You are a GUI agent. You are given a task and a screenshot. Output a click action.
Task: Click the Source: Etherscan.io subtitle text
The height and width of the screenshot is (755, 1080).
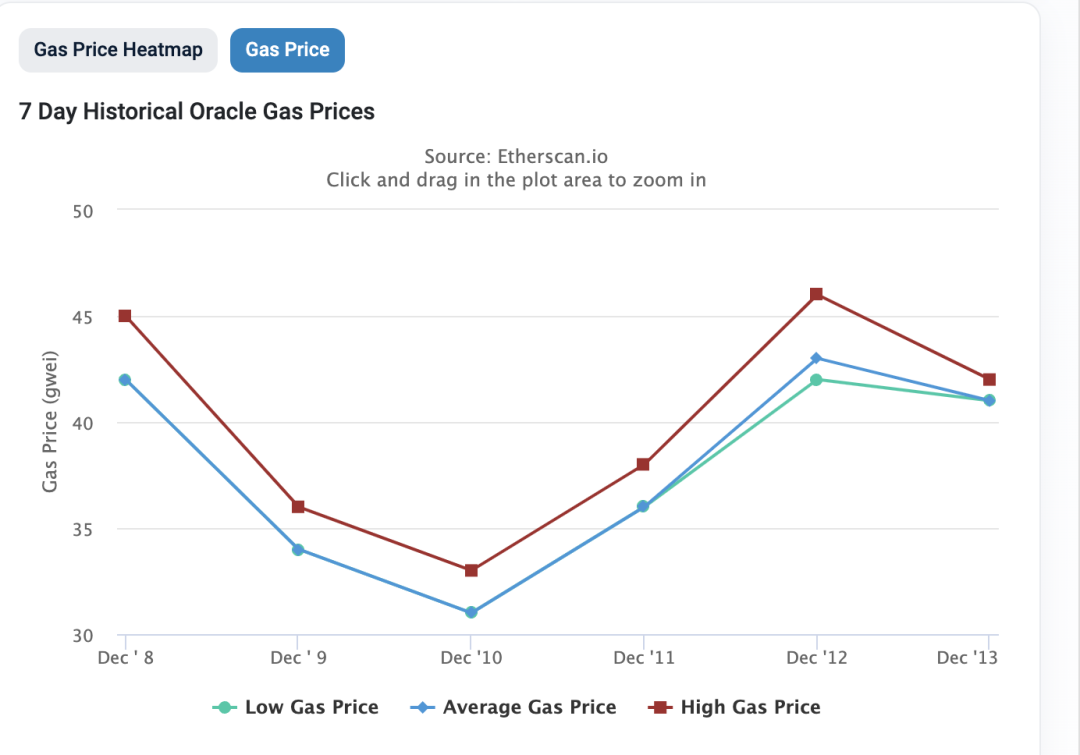pos(516,157)
